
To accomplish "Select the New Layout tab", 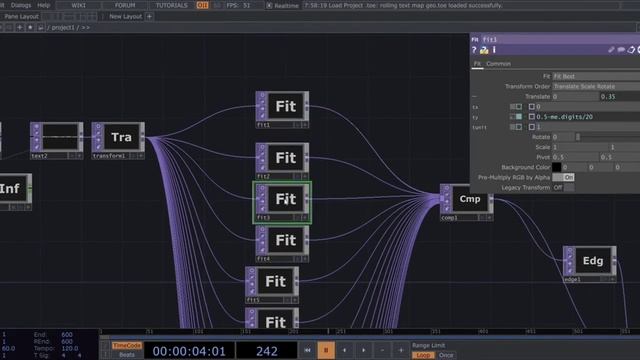I will (x=125, y=16).
